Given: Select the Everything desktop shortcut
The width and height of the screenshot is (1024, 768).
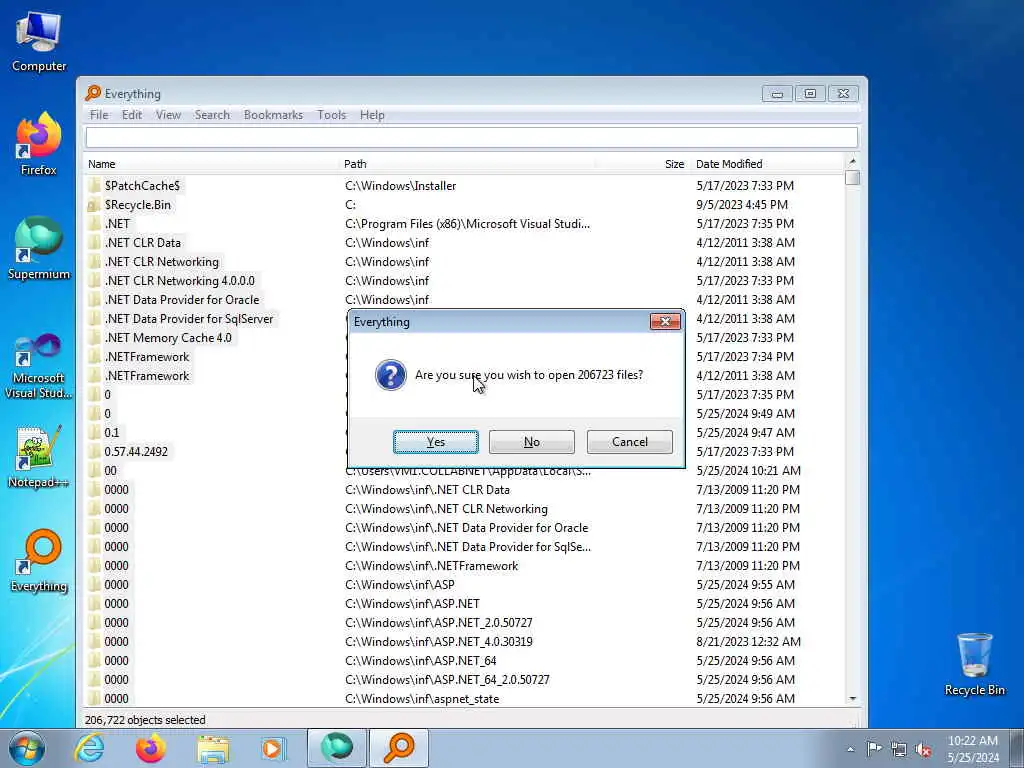Looking at the screenshot, I should pyautogui.click(x=39, y=561).
